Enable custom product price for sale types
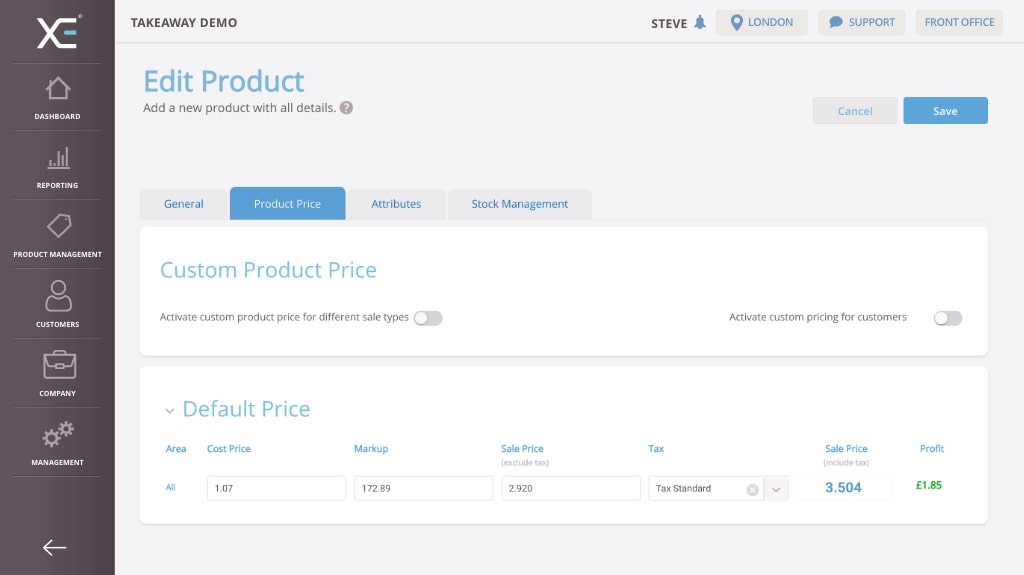 pos(428,318)
